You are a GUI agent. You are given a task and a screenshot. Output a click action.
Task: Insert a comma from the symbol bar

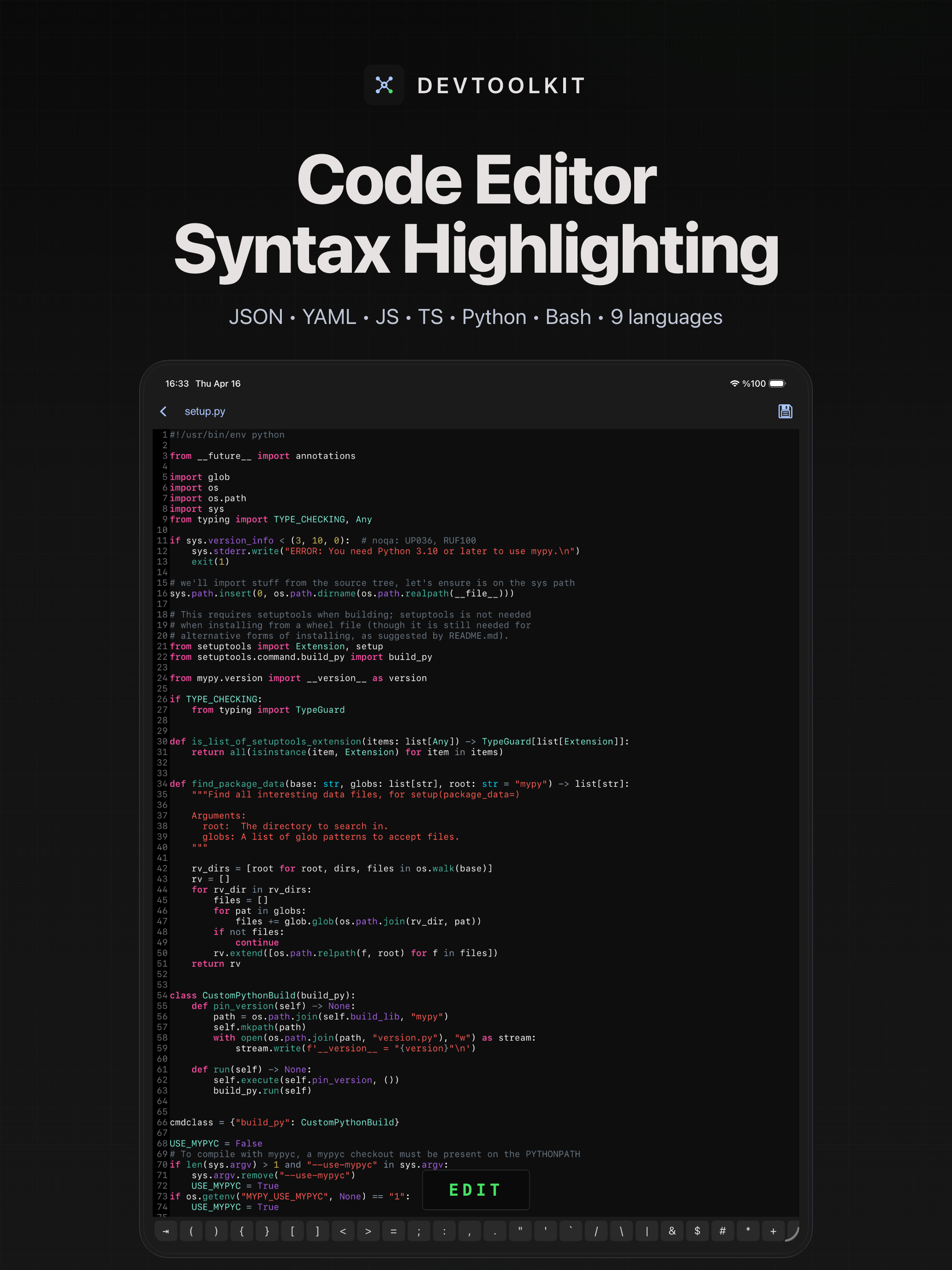[470, 1231]
